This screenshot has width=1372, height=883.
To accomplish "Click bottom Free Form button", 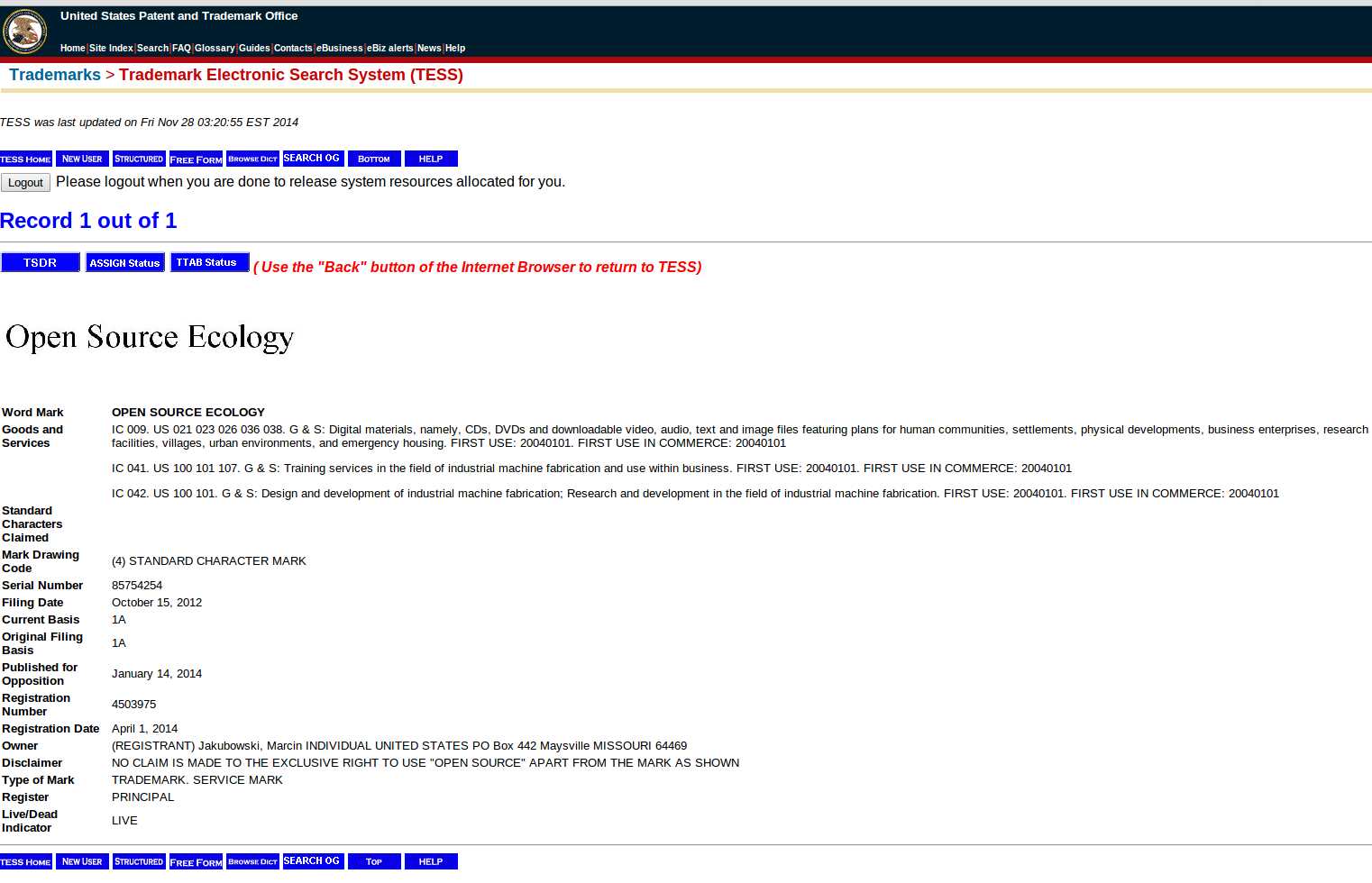I will 196,861.
